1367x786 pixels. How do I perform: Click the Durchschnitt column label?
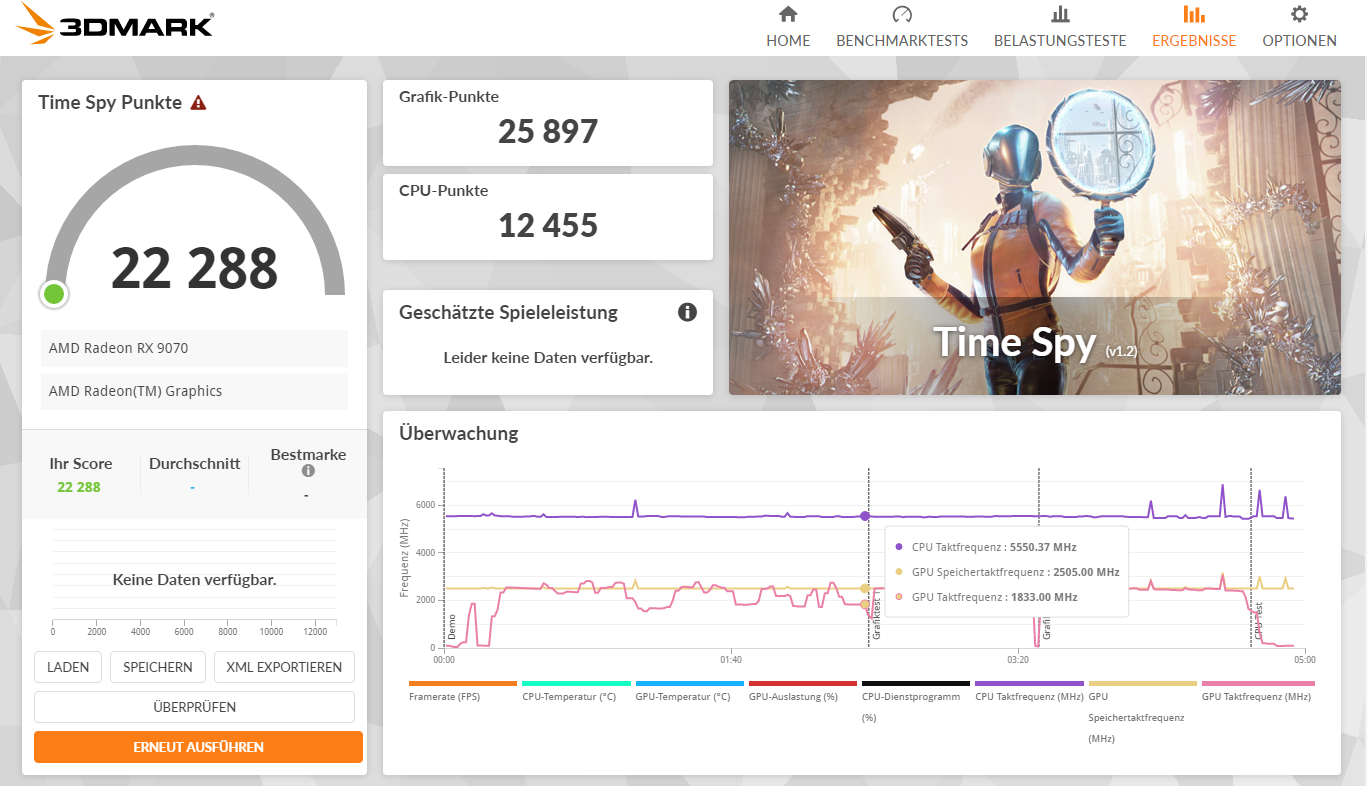pos(194,463)
